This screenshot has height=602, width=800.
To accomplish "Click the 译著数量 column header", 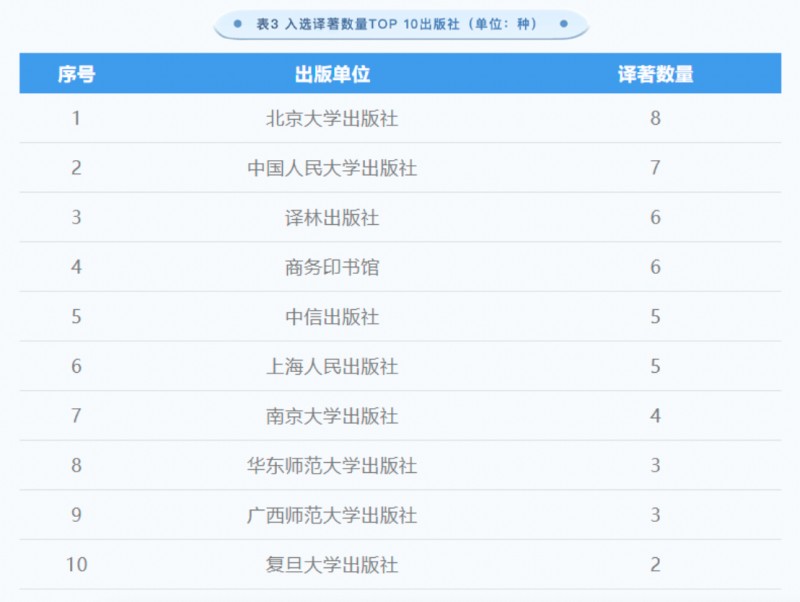I will pos(656,74).
